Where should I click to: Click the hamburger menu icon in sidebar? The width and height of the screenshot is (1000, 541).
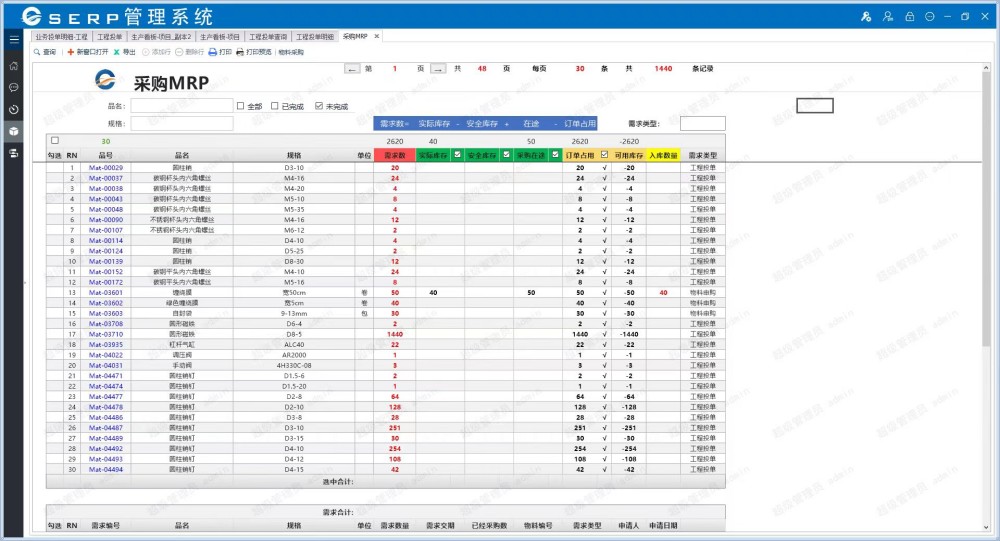coord(14,40)
